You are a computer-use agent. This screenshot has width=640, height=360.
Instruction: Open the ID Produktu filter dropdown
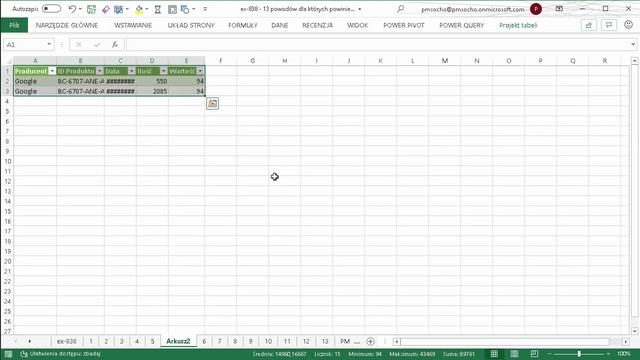100,71
